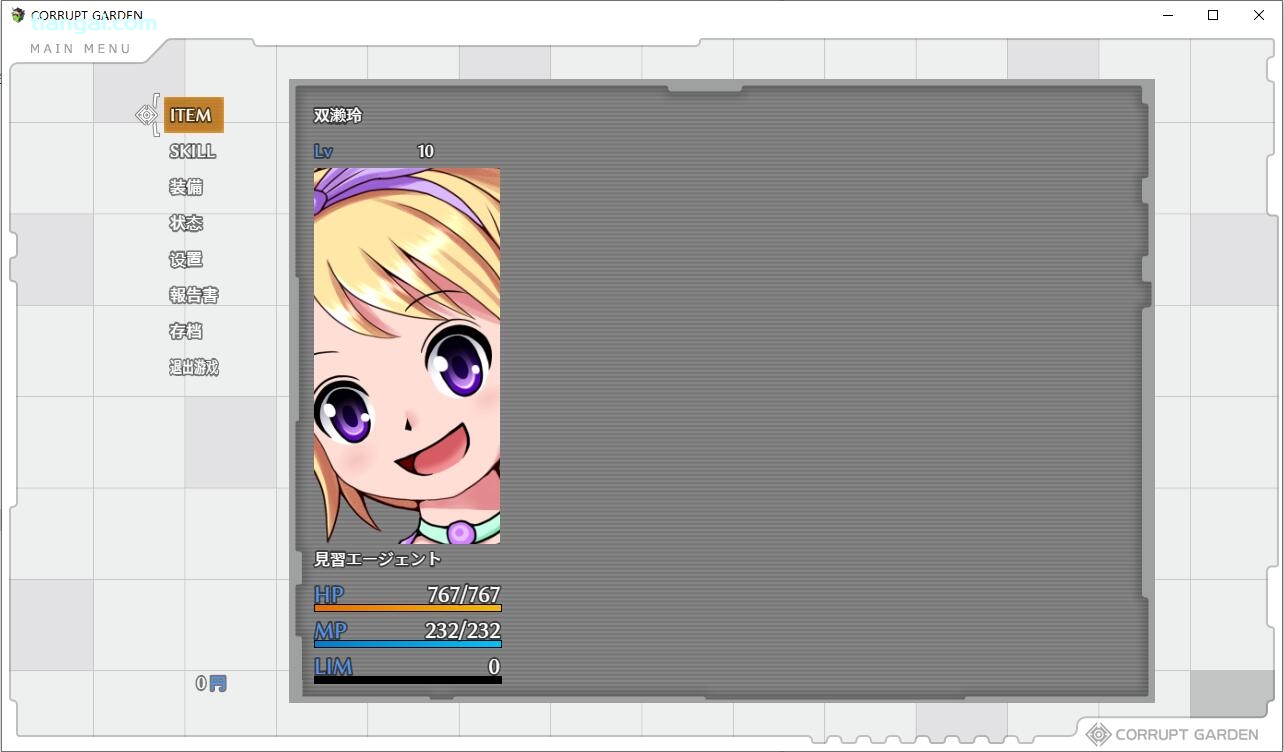Select the 双瀬玲 character portrait

point(407,356)
